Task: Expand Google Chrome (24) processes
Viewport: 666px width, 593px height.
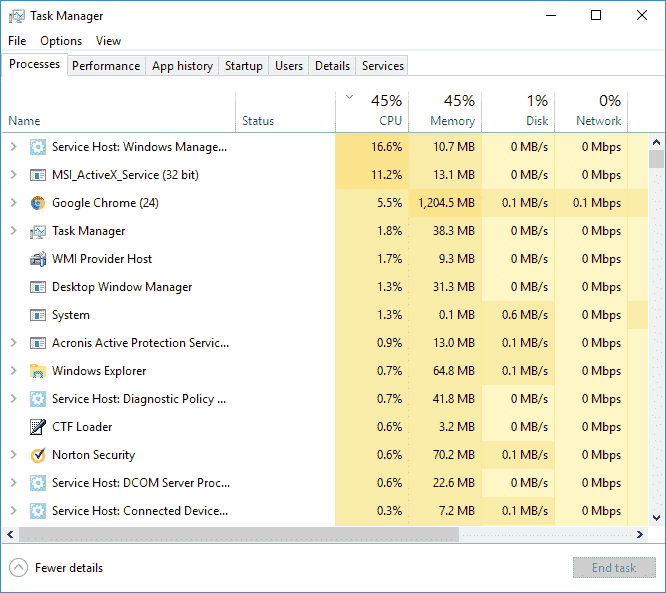Action: pos(14,203)
